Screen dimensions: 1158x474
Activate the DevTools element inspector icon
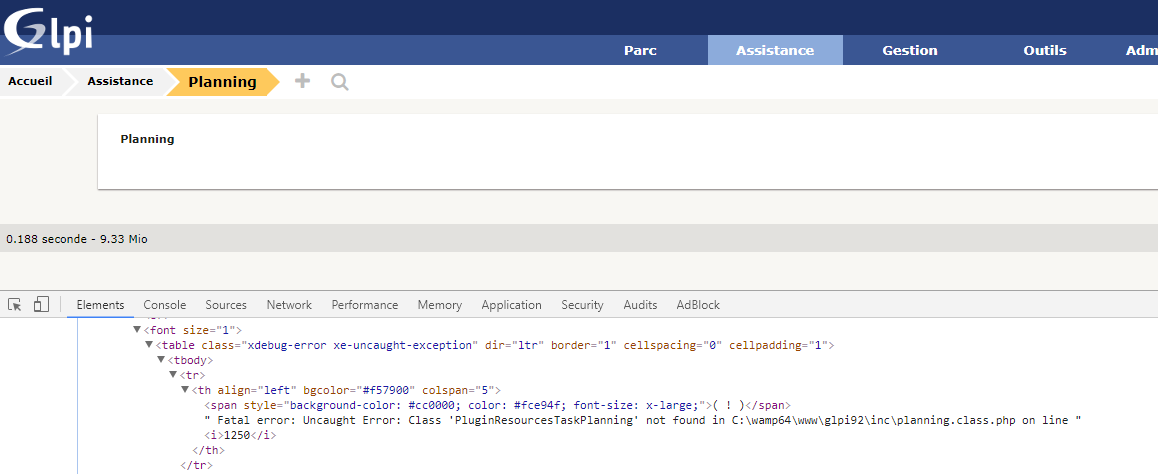(15, 304)
